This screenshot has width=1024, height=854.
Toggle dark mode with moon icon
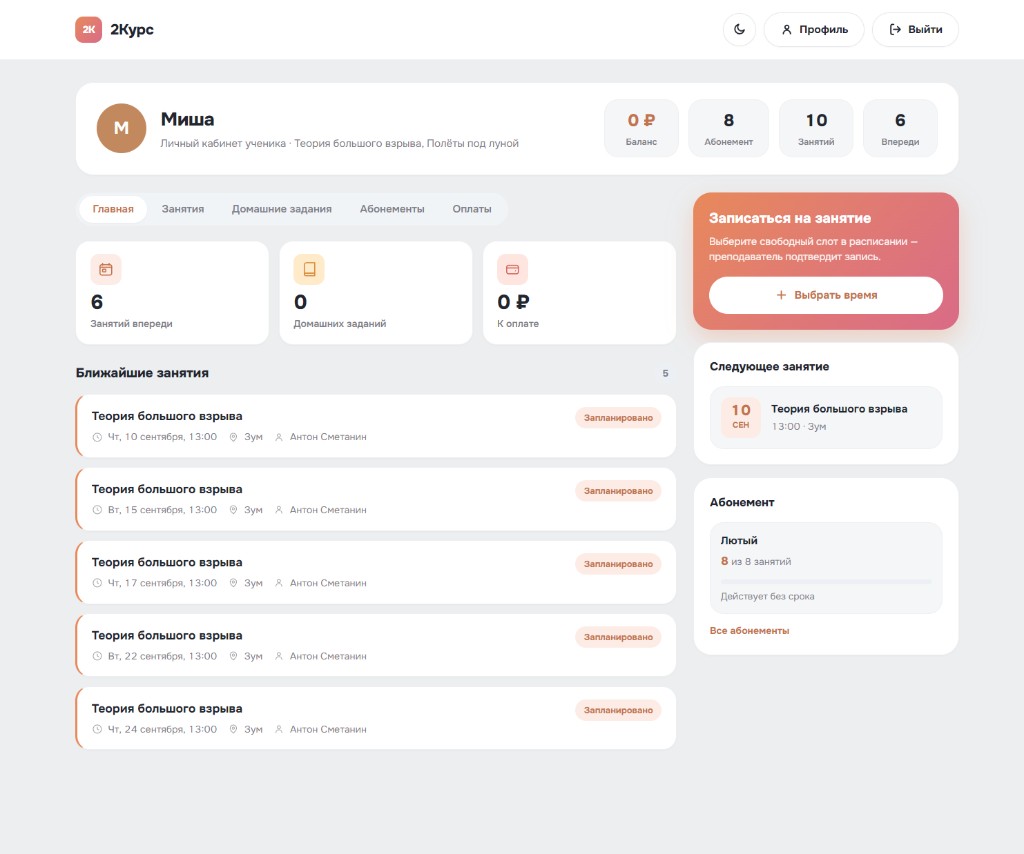click(739, 29)
